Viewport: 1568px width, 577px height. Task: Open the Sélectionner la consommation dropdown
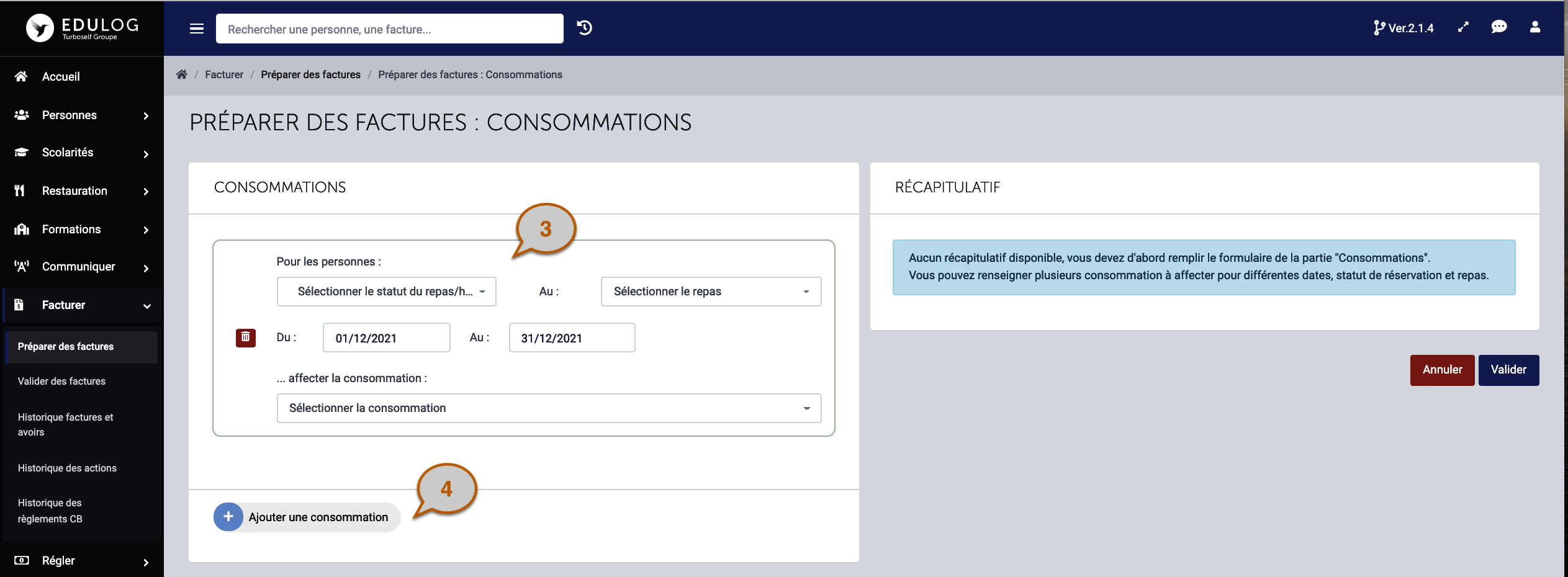point(549,408)
